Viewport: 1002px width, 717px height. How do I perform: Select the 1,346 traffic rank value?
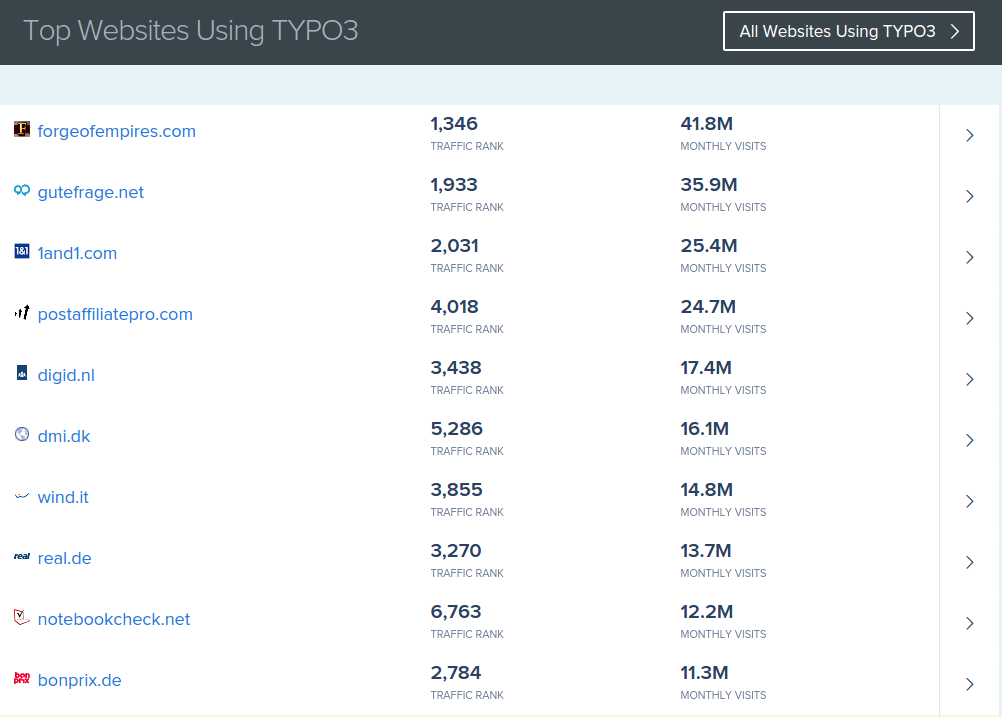tap(454, 124)
